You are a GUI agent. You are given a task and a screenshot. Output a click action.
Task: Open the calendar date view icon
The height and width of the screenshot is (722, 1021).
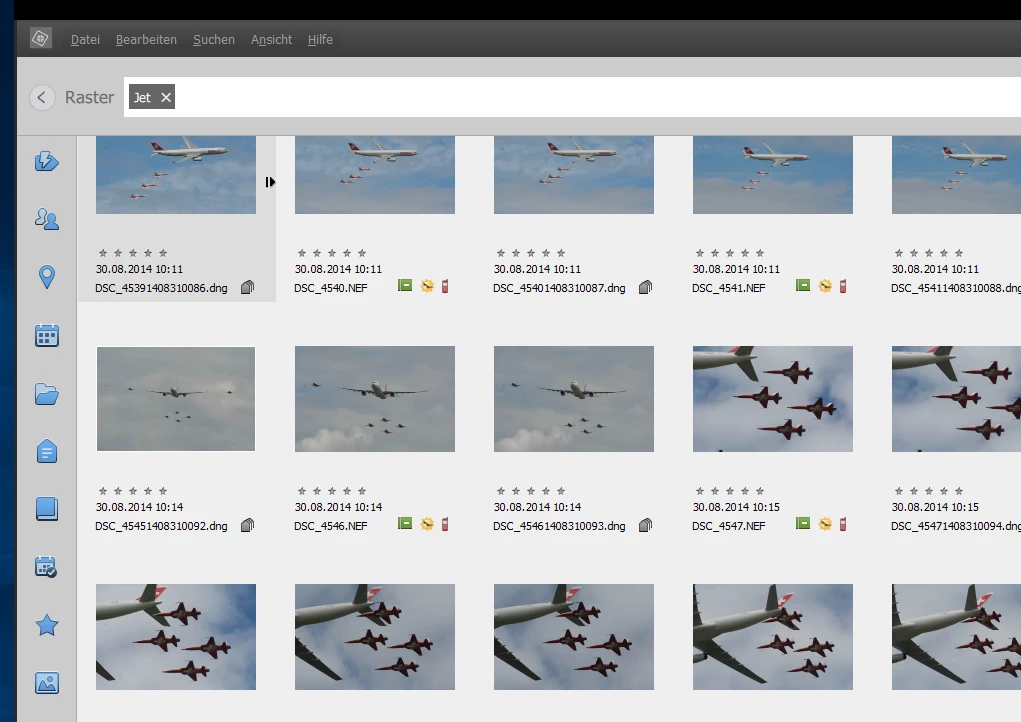47,335
